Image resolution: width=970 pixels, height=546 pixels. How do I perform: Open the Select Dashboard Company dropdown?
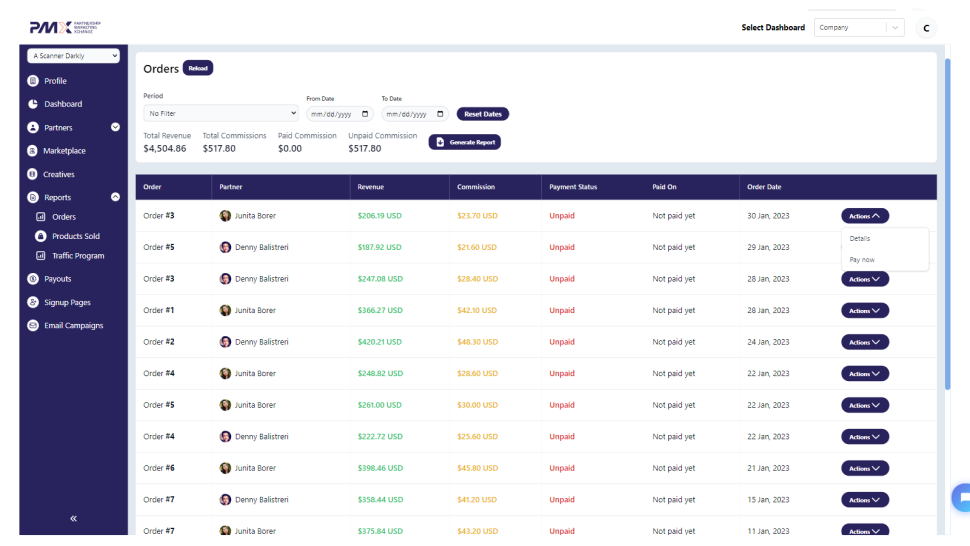click(859, 28)
